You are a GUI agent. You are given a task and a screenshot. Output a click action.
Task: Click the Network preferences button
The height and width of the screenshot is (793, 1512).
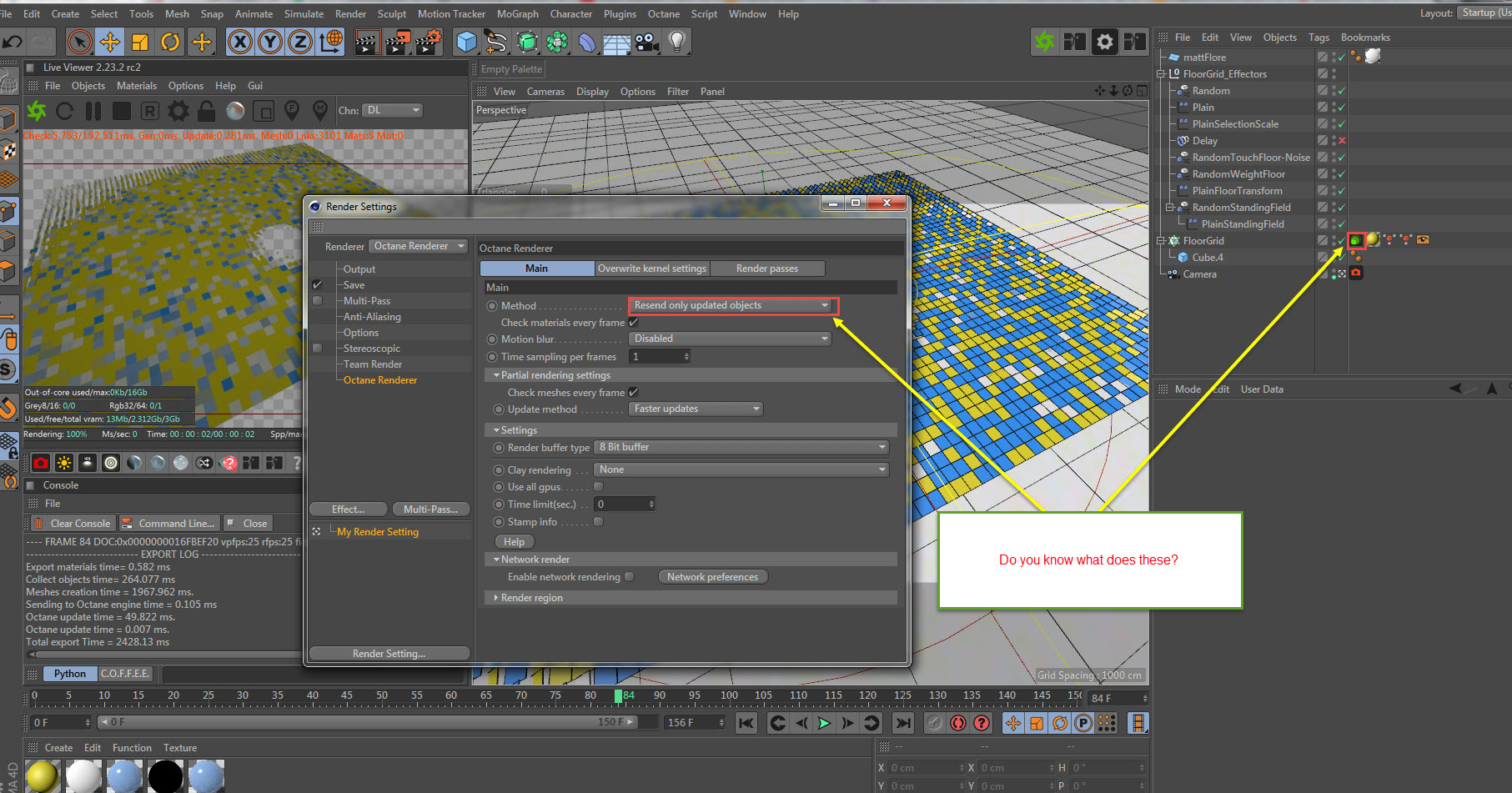pyautogui.click(x=712, y=577)
